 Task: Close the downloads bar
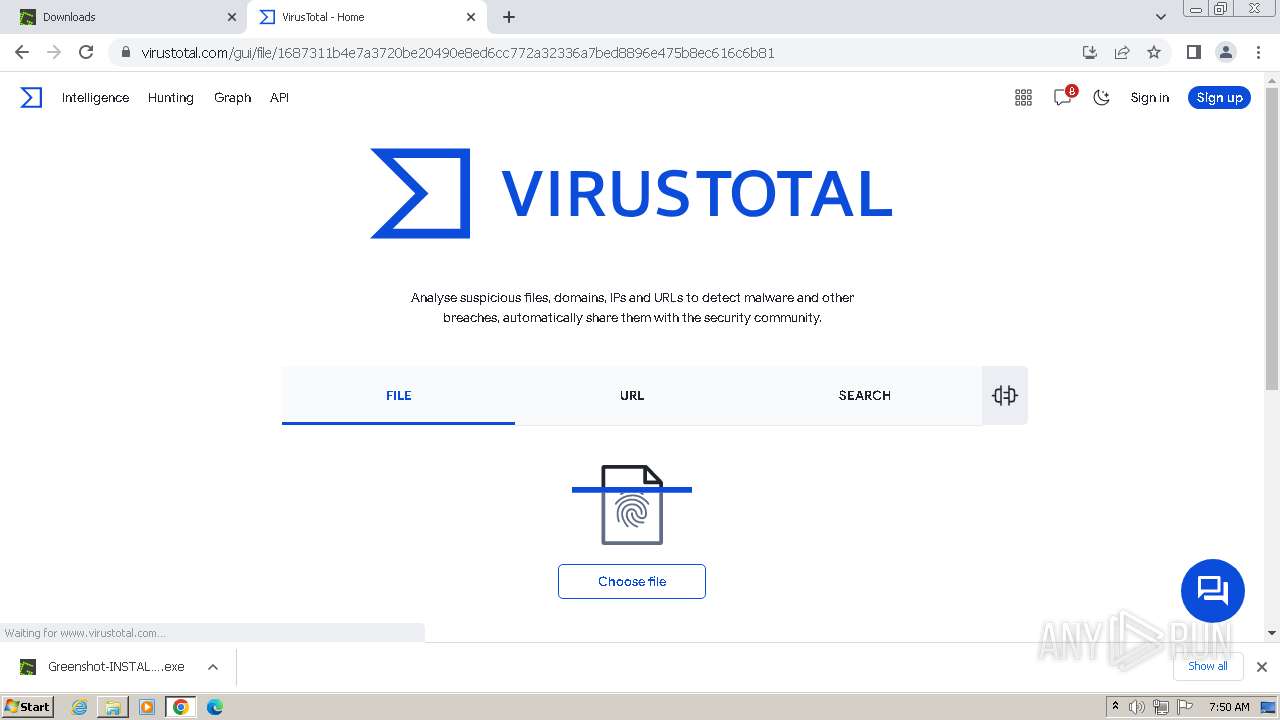[x=1262, y=667]
